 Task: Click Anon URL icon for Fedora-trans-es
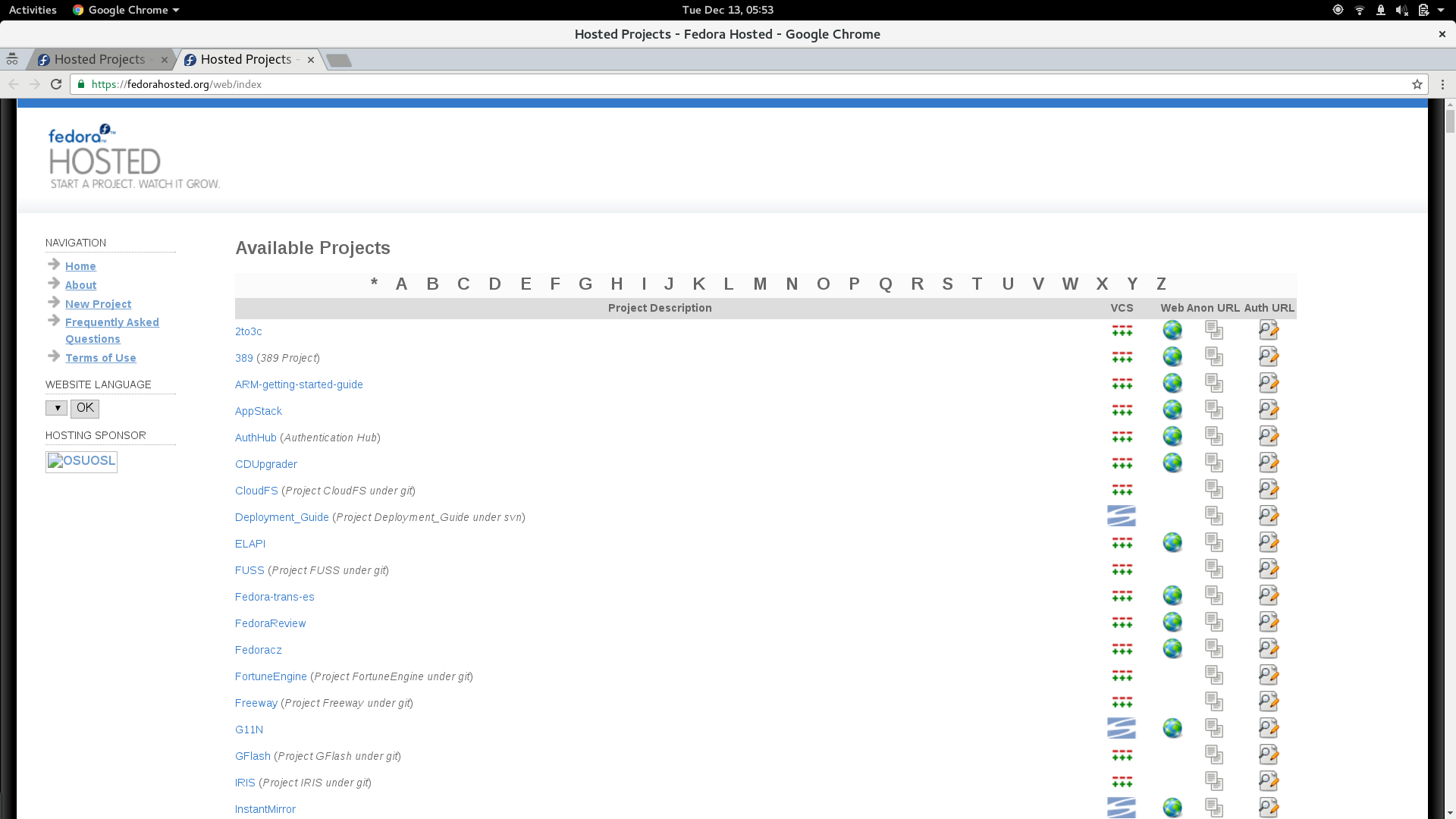[1214, 595]
